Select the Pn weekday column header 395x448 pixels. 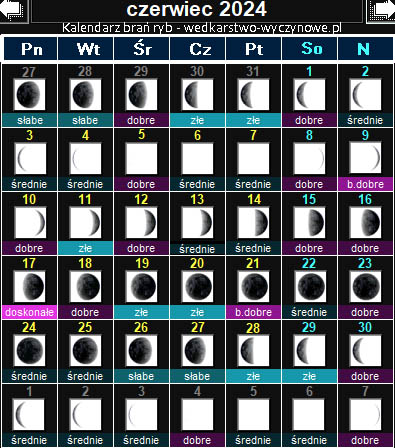click(x=31, y=49)
